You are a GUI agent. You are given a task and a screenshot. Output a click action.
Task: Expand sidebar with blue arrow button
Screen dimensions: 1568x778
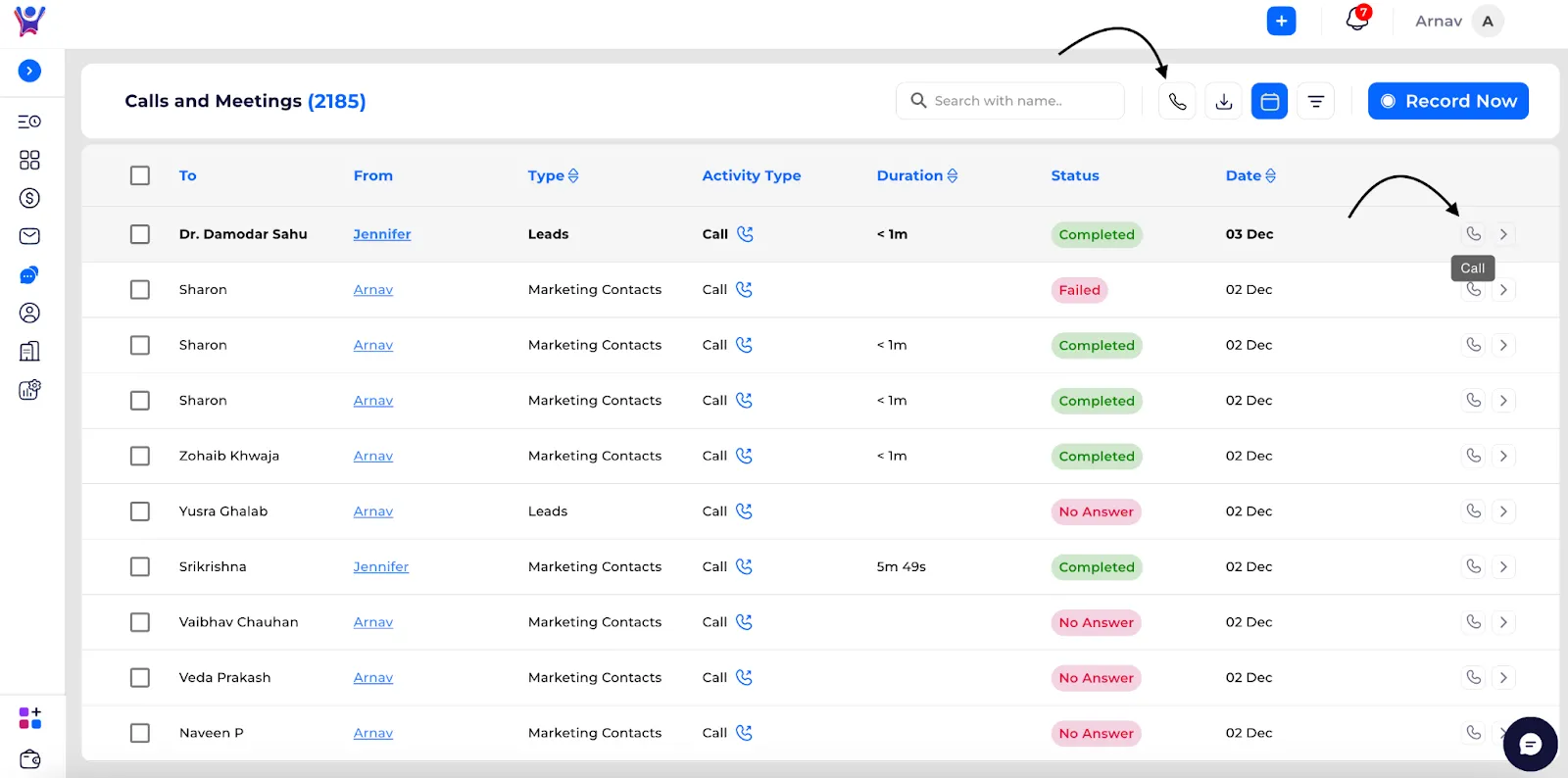tap(29, 71)
